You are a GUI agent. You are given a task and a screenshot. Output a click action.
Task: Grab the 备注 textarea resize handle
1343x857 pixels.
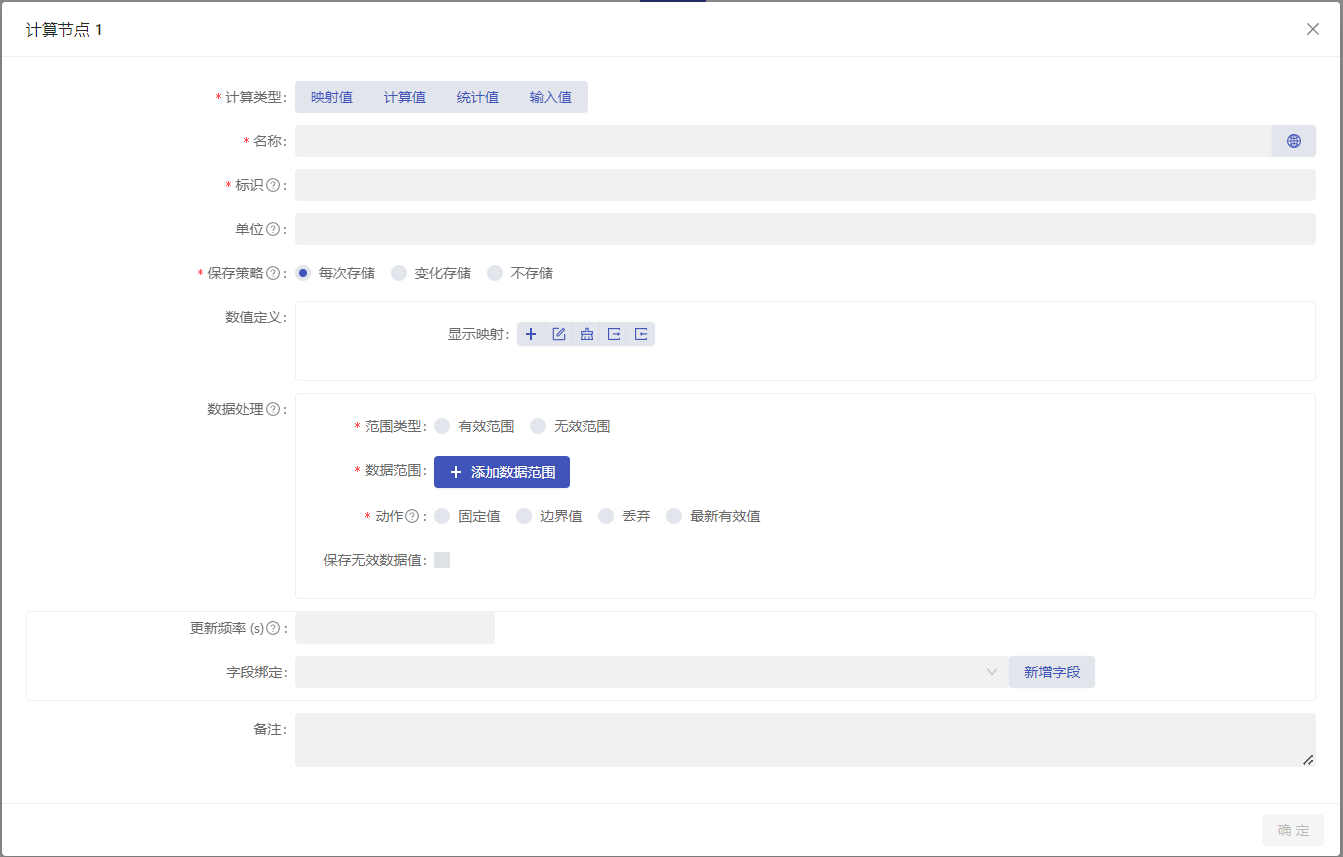point(1308,760)
